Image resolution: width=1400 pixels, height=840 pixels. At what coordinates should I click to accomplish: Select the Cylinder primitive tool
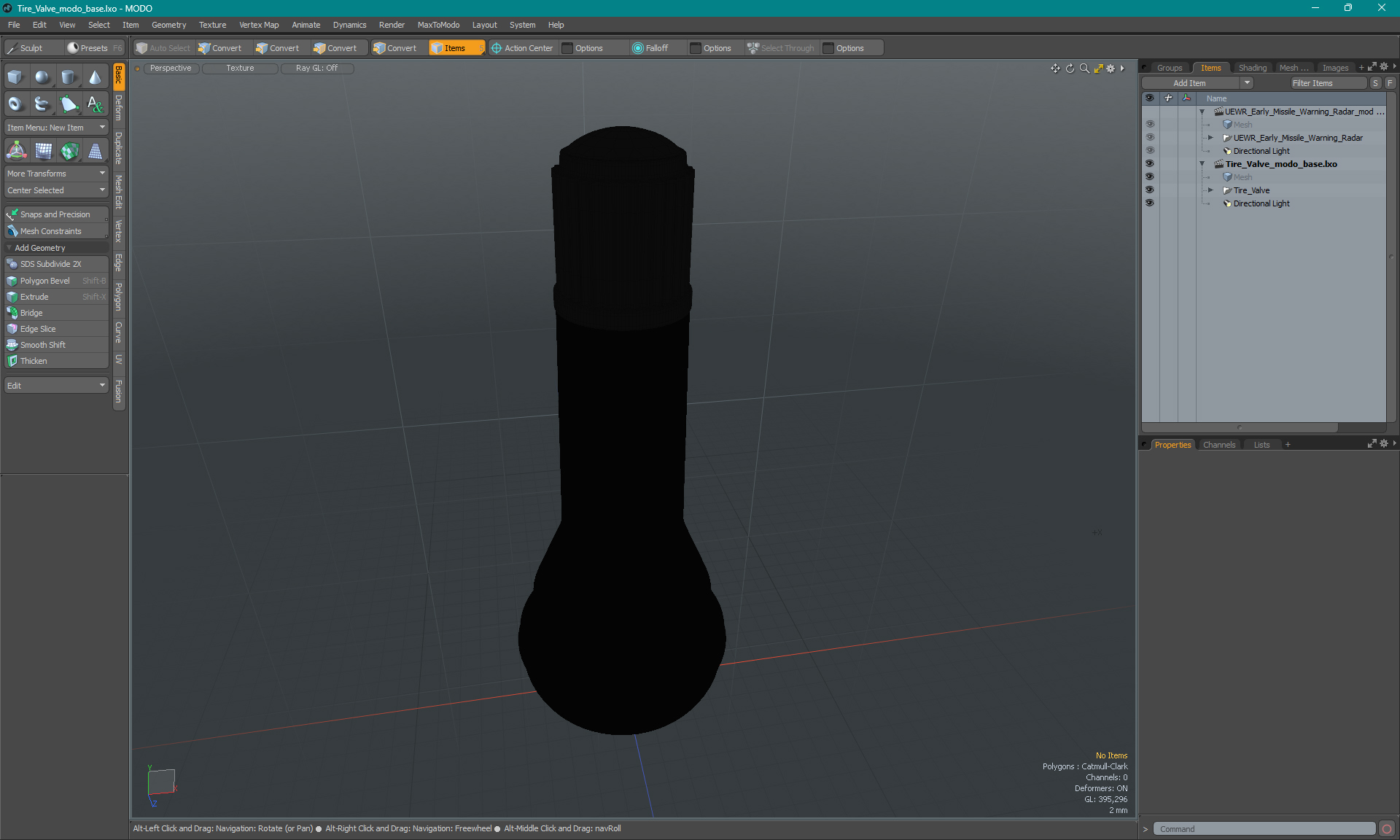coord(69,77)
